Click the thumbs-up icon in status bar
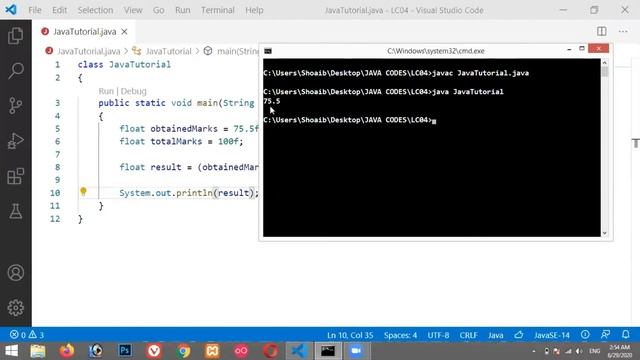The width and height of the screenshot is (640, 360). 519,335
